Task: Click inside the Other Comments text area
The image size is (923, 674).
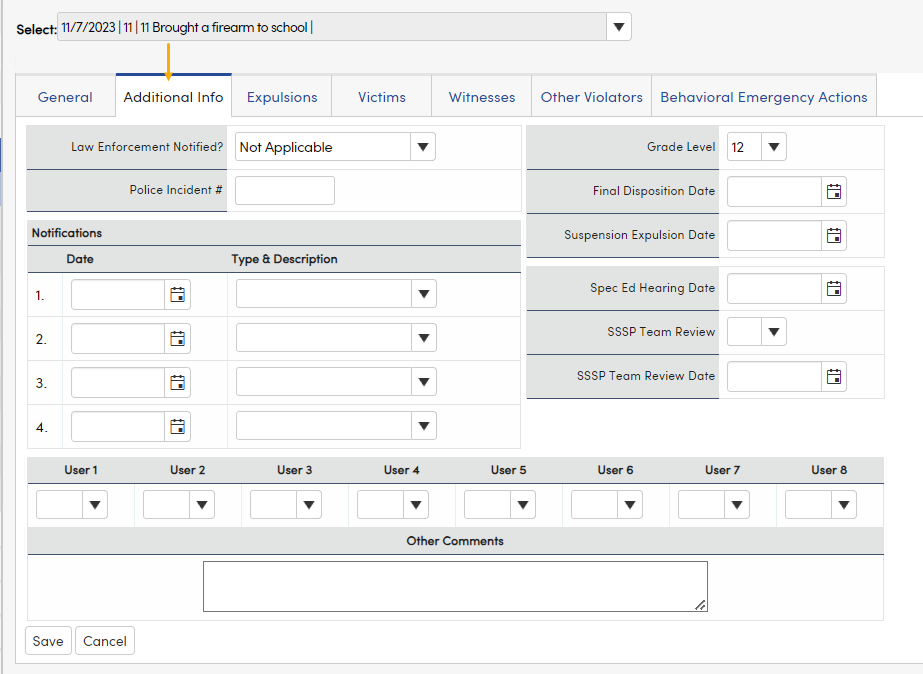Action: pyautogui.click(x=455, y=585)
